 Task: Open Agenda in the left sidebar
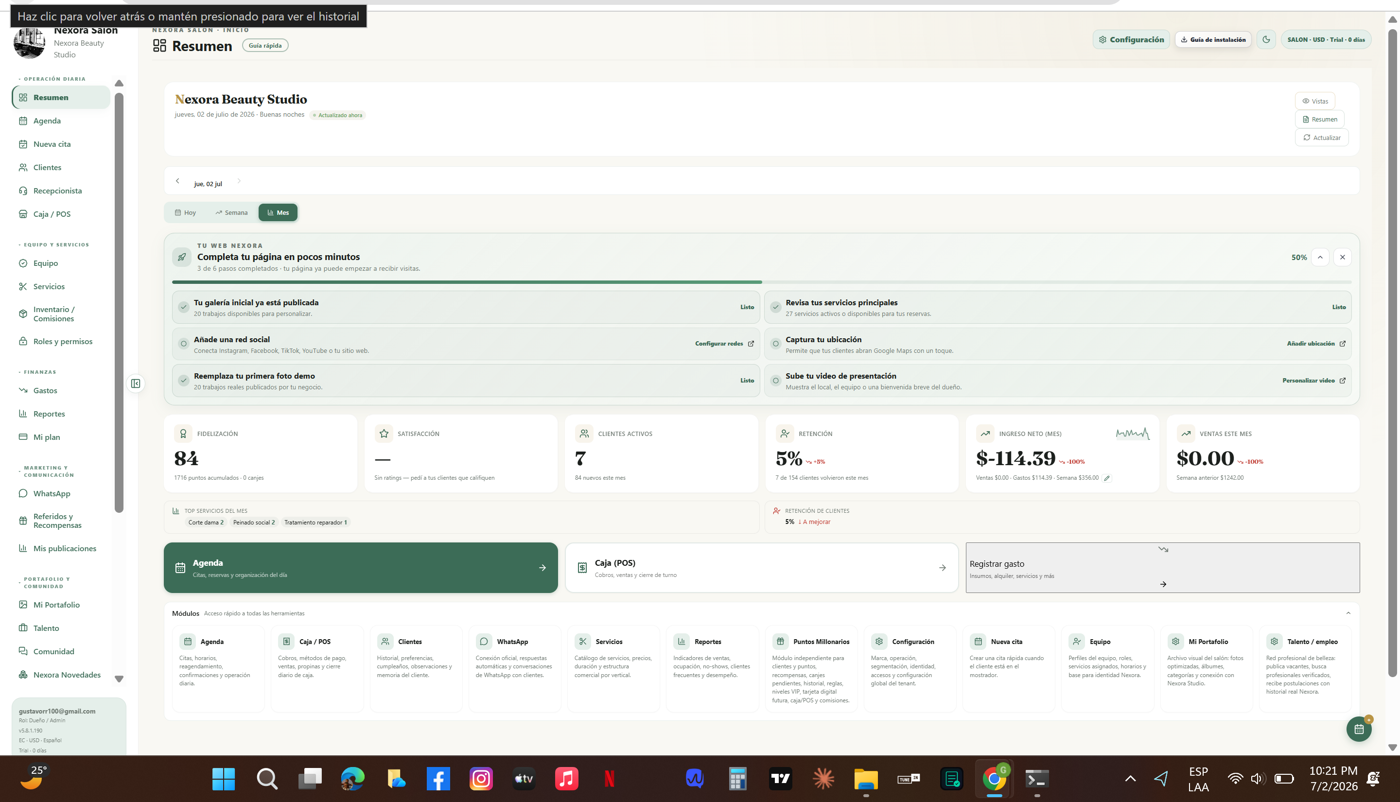[x=47, y=121]
